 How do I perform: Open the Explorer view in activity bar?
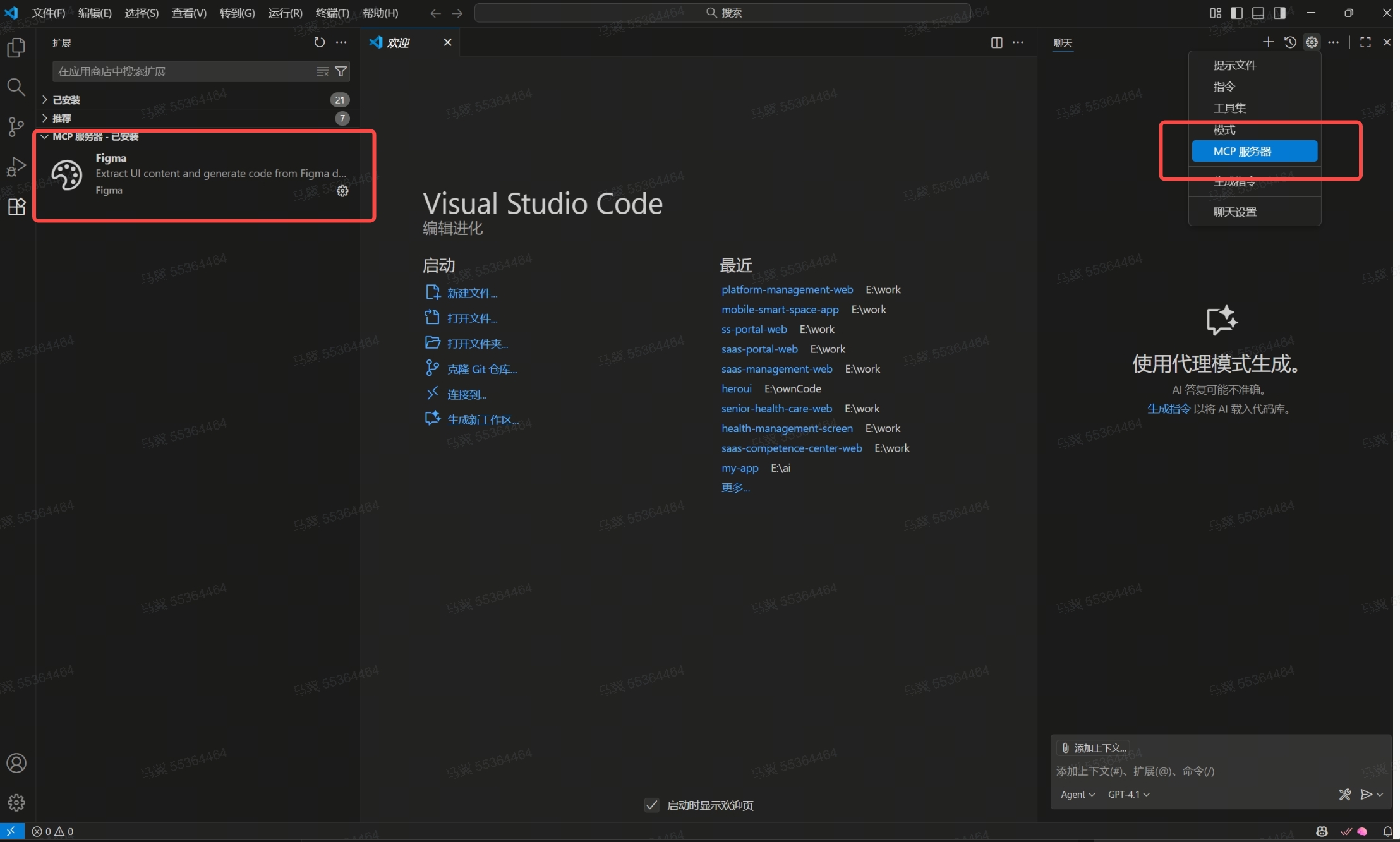[16, 48]
